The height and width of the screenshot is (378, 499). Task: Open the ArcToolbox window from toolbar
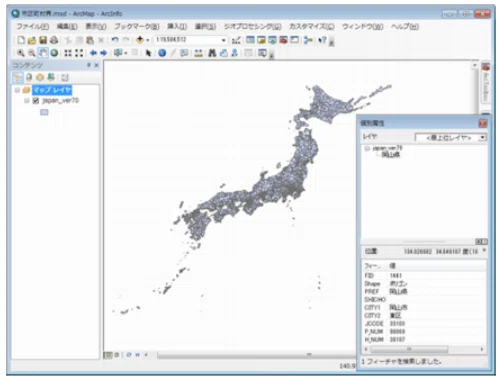tap(283, 40)
